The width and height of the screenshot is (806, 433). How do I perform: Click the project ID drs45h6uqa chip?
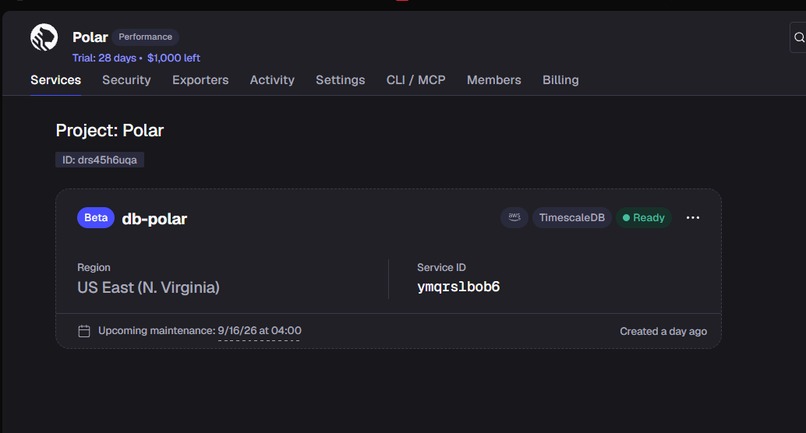100,160
